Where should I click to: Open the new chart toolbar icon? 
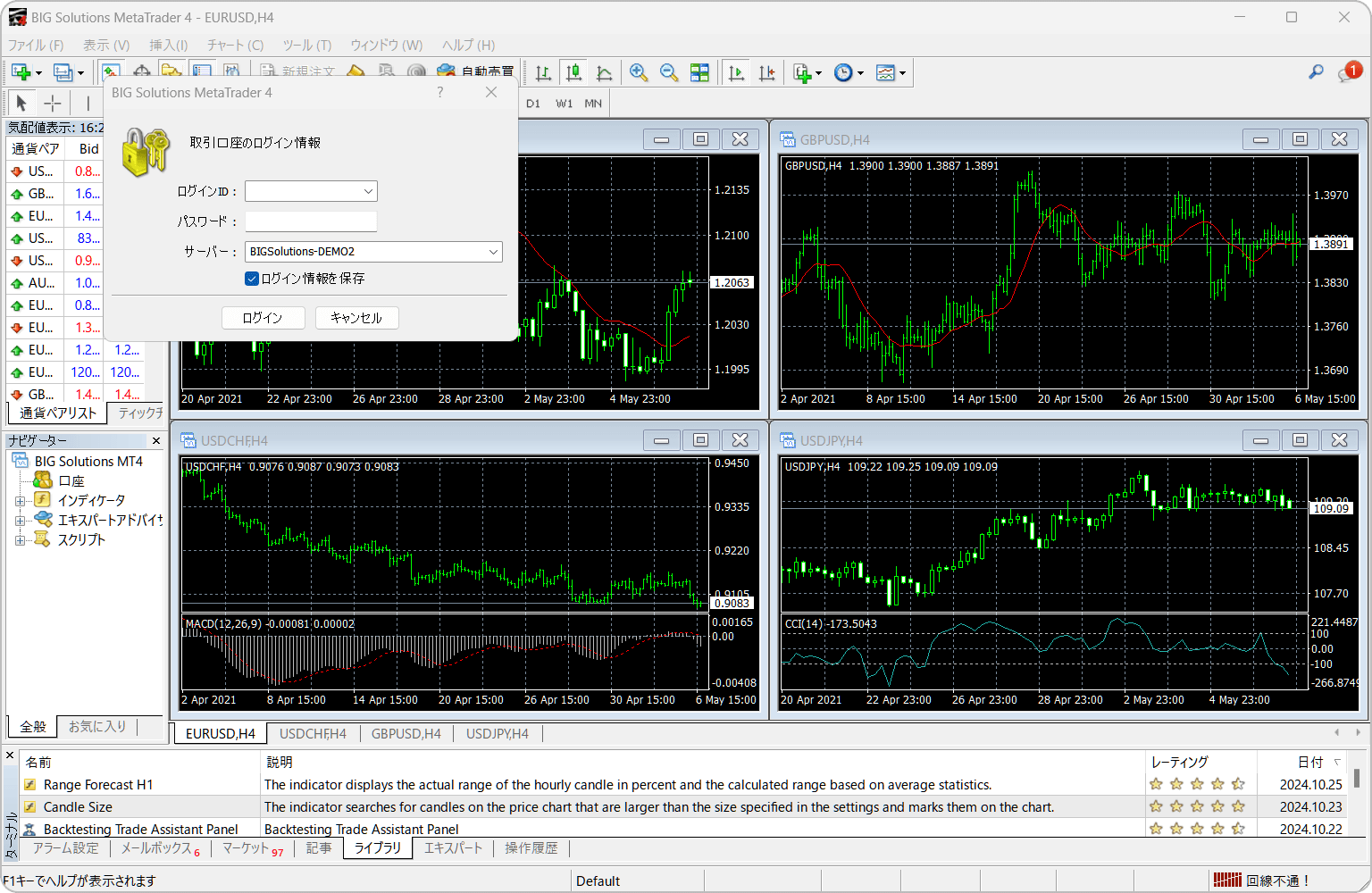point(21,72)
